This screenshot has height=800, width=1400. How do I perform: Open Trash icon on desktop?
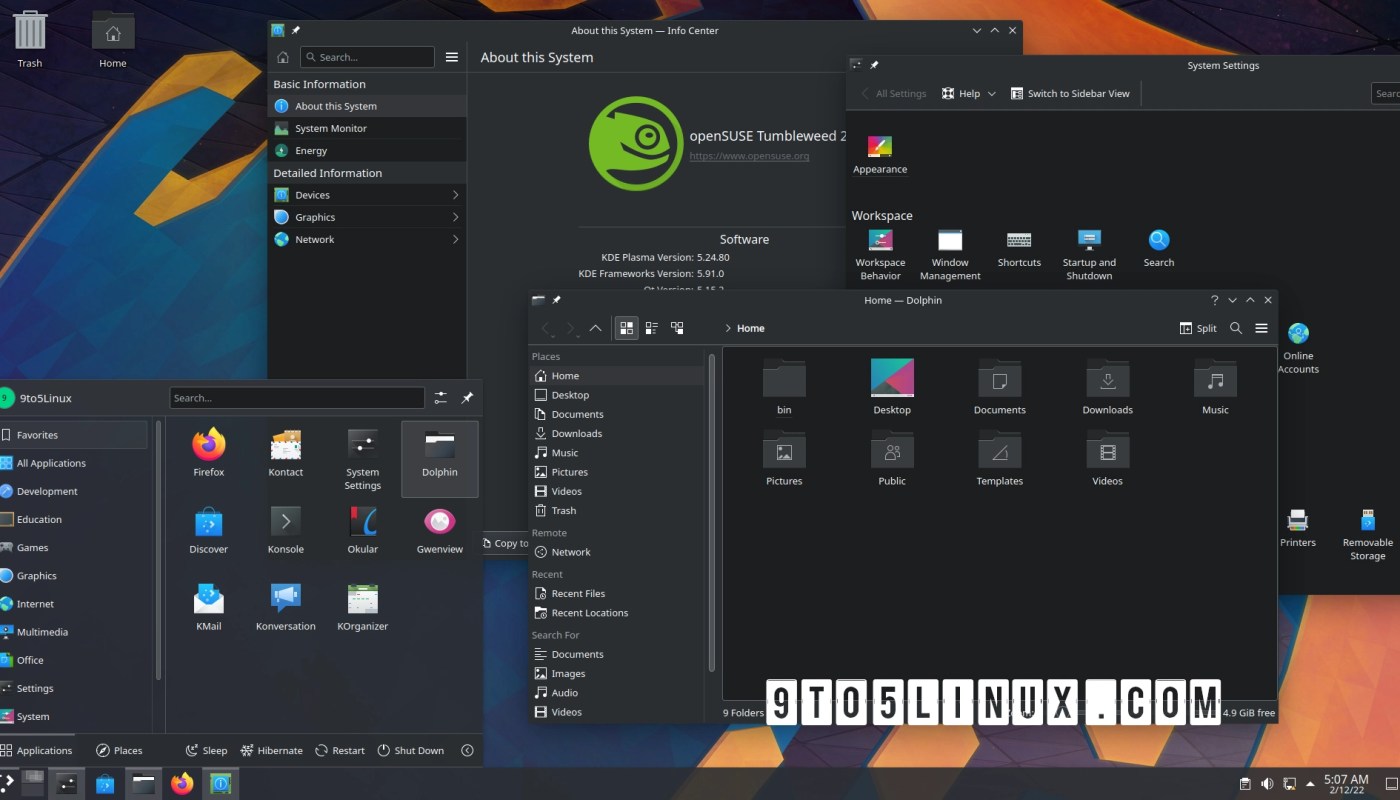30,39
